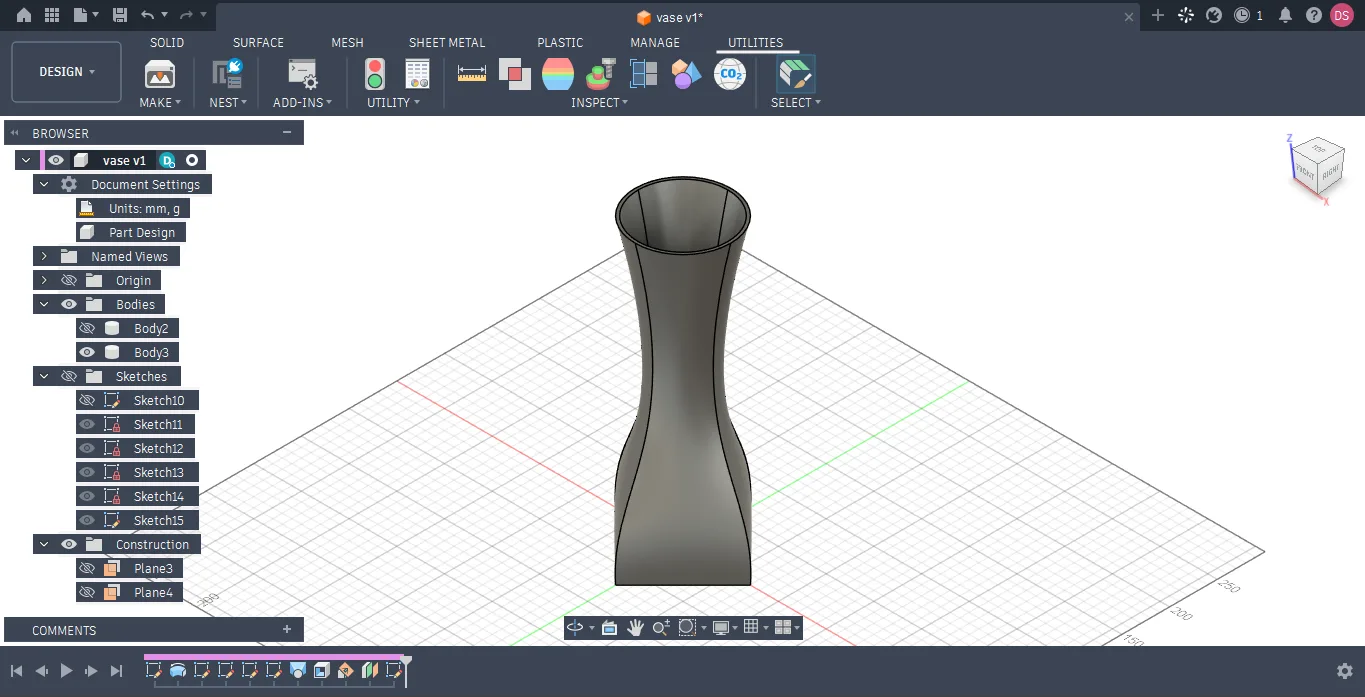The height and width of the screenshot is (697, 1365).
Task: Jump to timeline end
Action: 116,671
